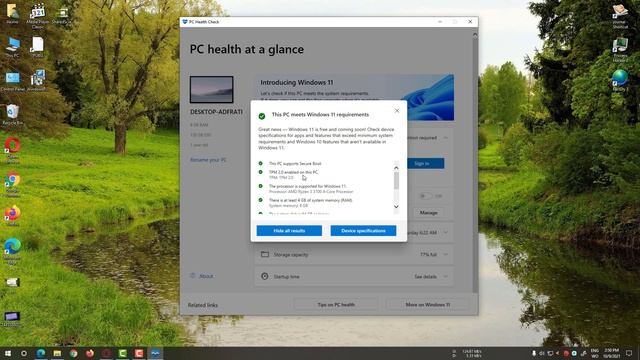Select 'The processor is supported for Windows 11' text
Screen dimensions: 640x360
pos(307,186)
